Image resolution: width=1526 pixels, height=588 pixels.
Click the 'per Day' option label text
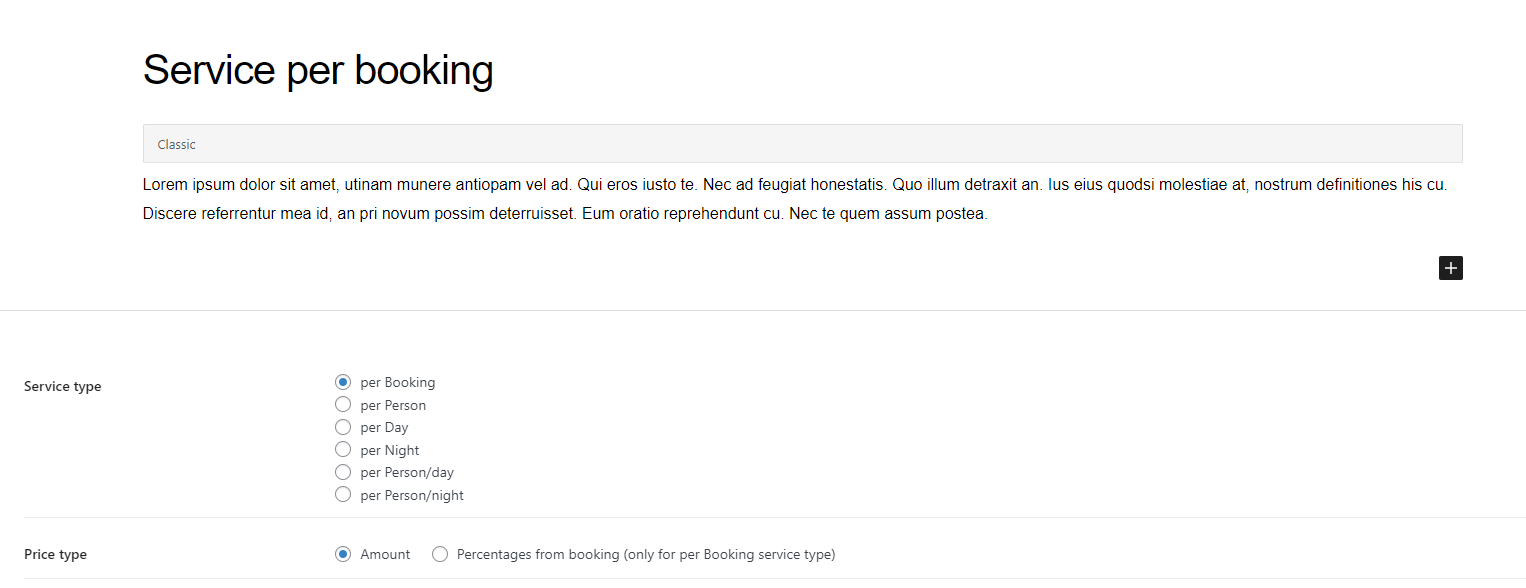[384, 427]
